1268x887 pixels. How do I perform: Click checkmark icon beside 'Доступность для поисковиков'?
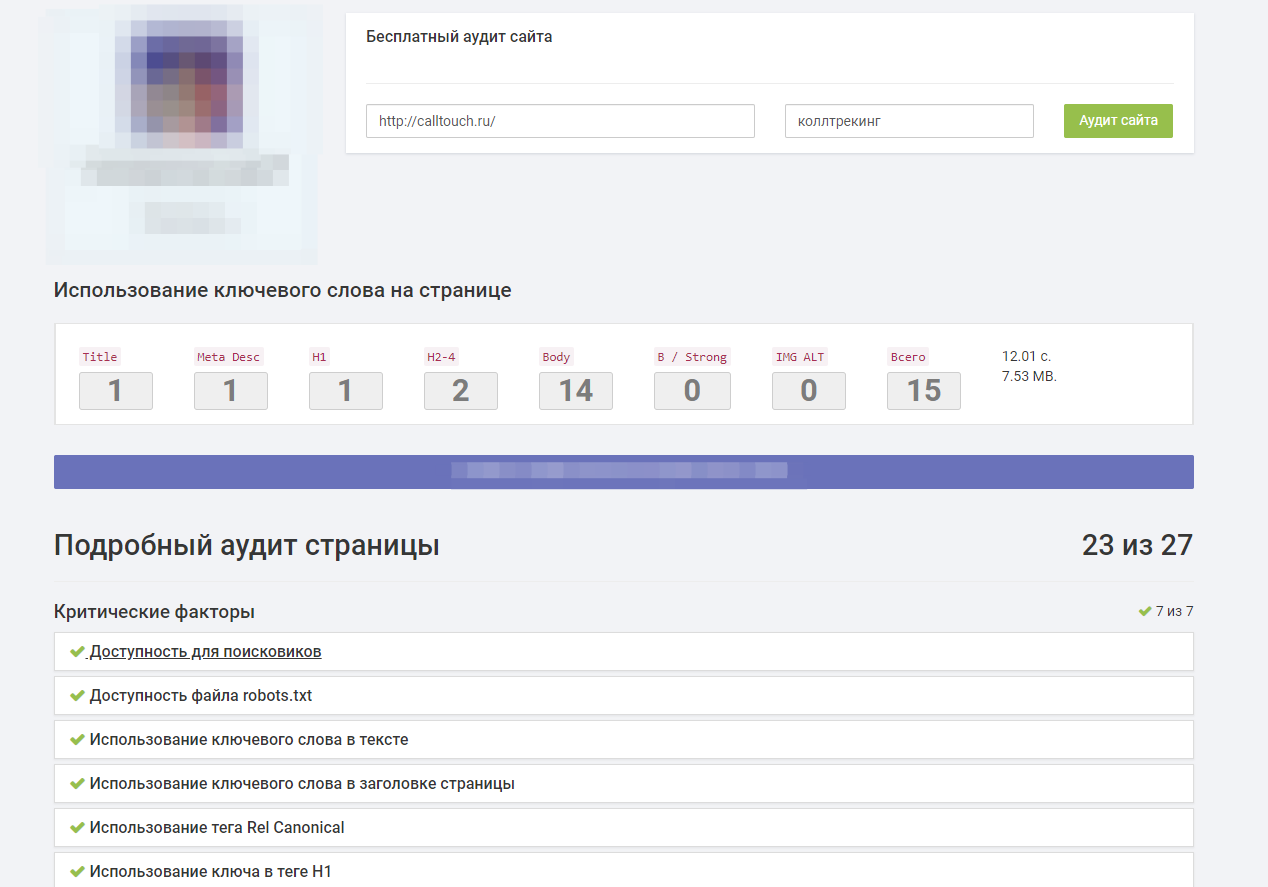(77, 652)
